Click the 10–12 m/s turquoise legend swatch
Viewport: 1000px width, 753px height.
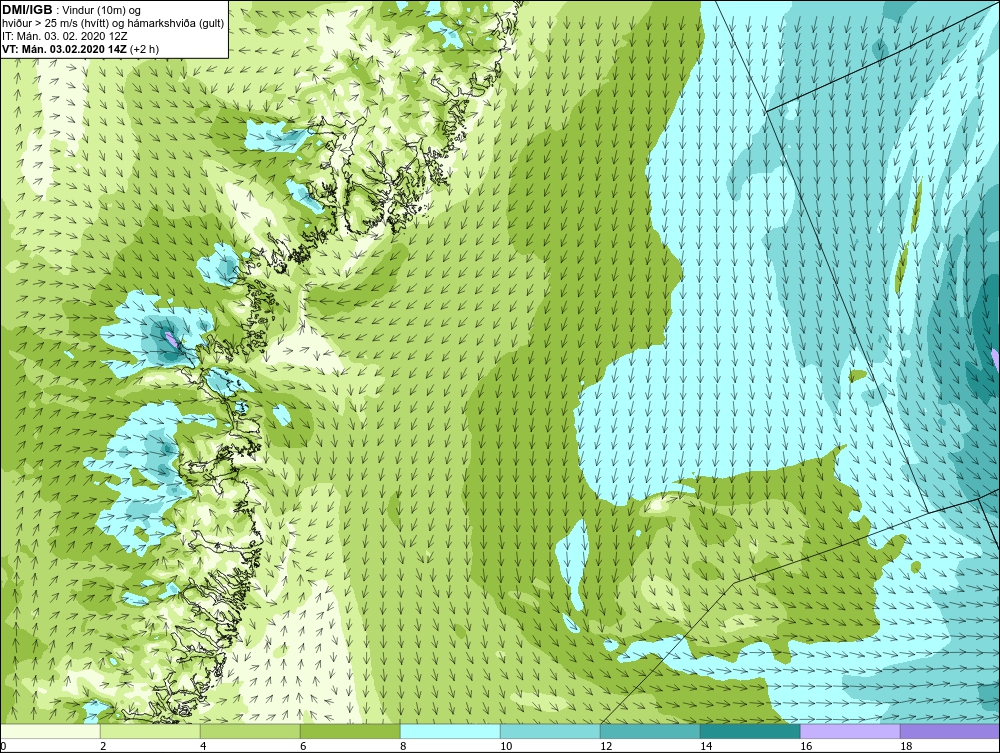tap(550, 731)
